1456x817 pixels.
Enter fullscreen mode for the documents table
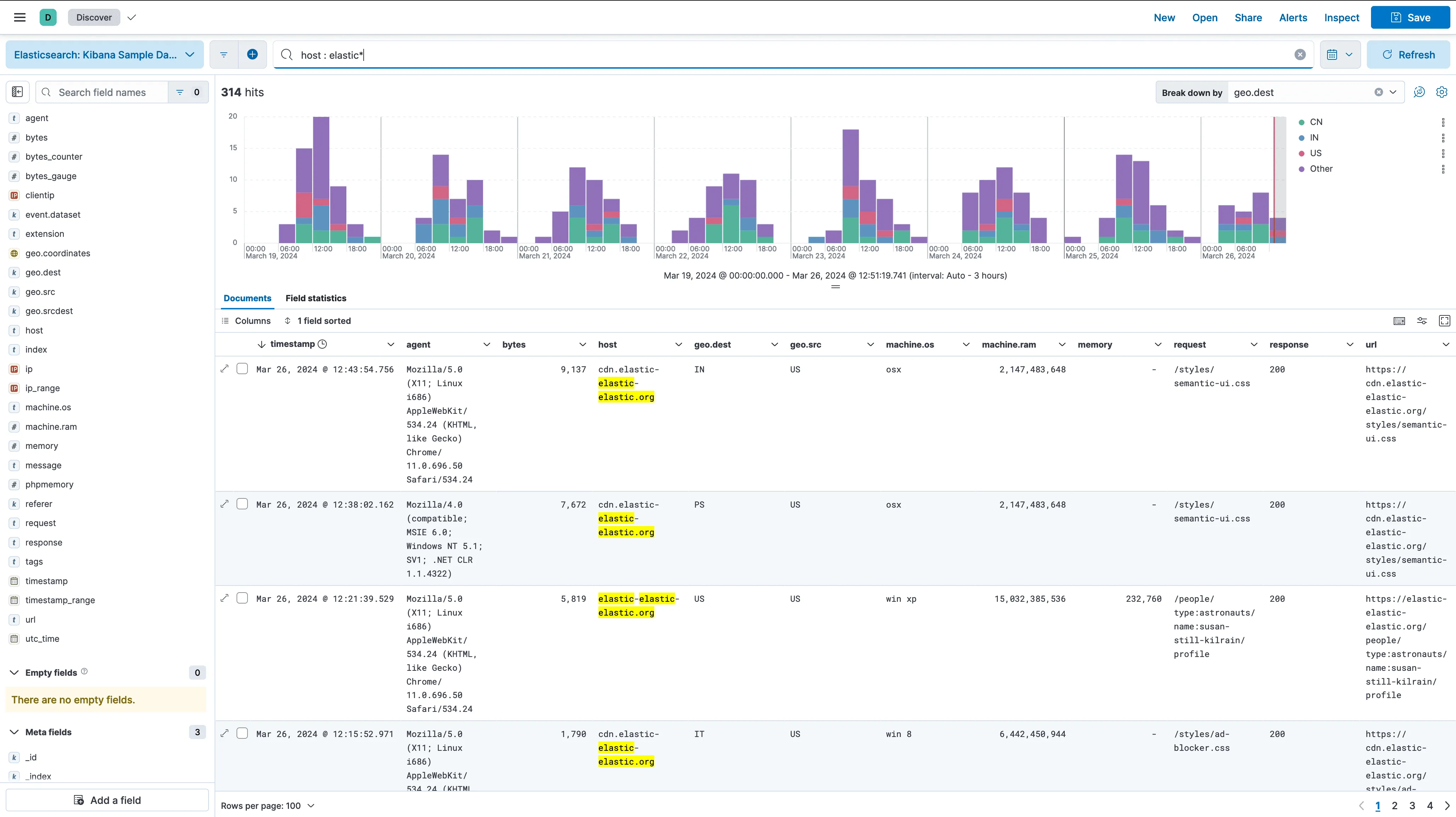click(x=1445, y=320)
